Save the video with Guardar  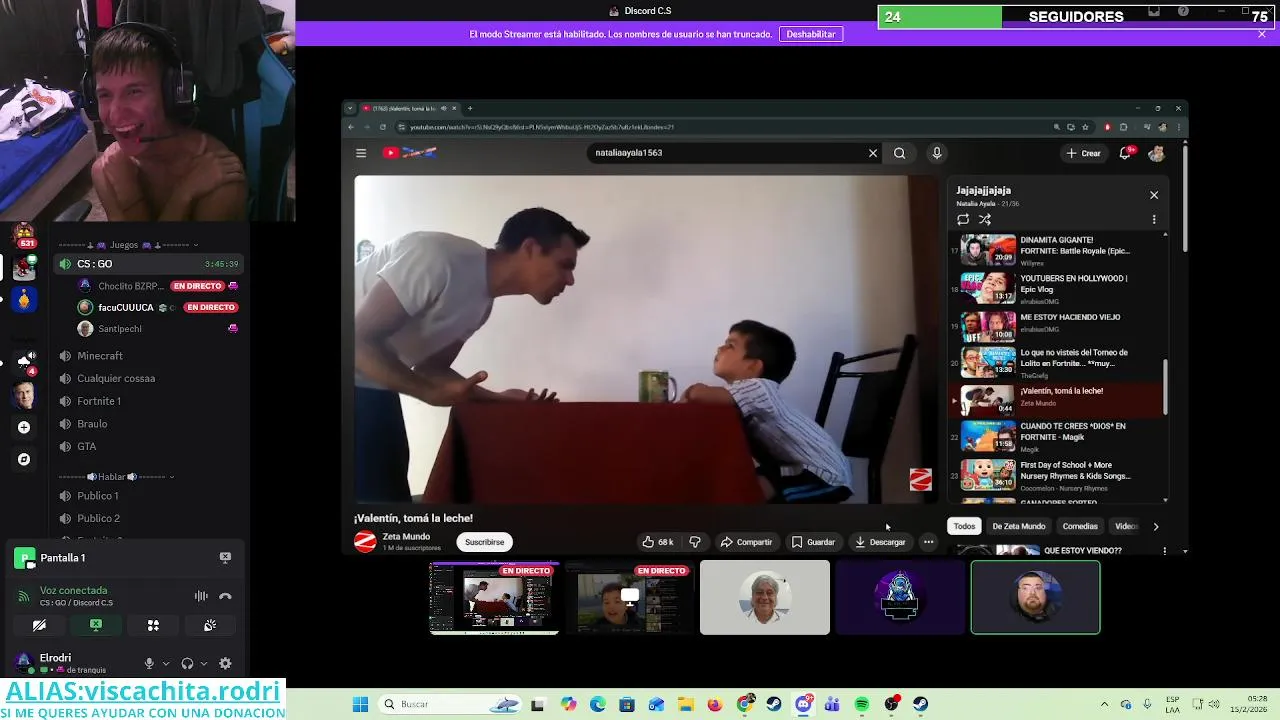pyautogui.click(x=813, y=542)
